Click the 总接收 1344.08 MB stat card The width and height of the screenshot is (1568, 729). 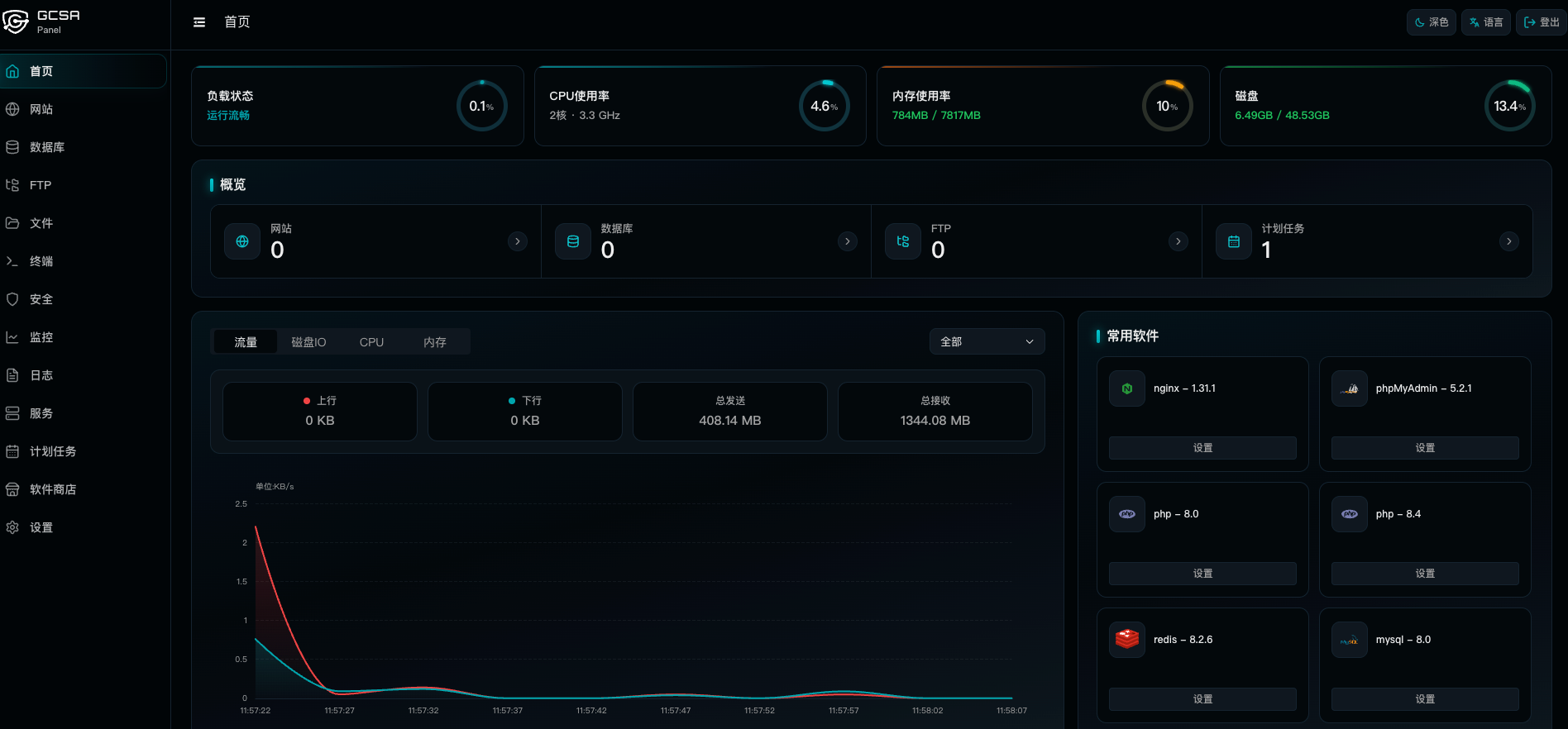click(935, 412)
